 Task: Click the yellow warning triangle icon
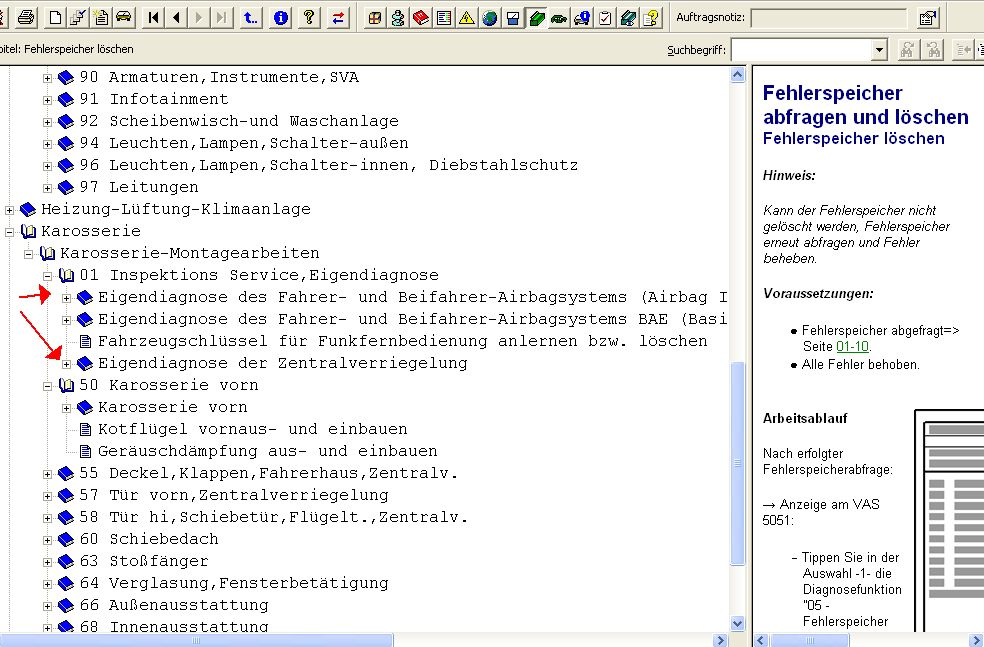point(466,17)
